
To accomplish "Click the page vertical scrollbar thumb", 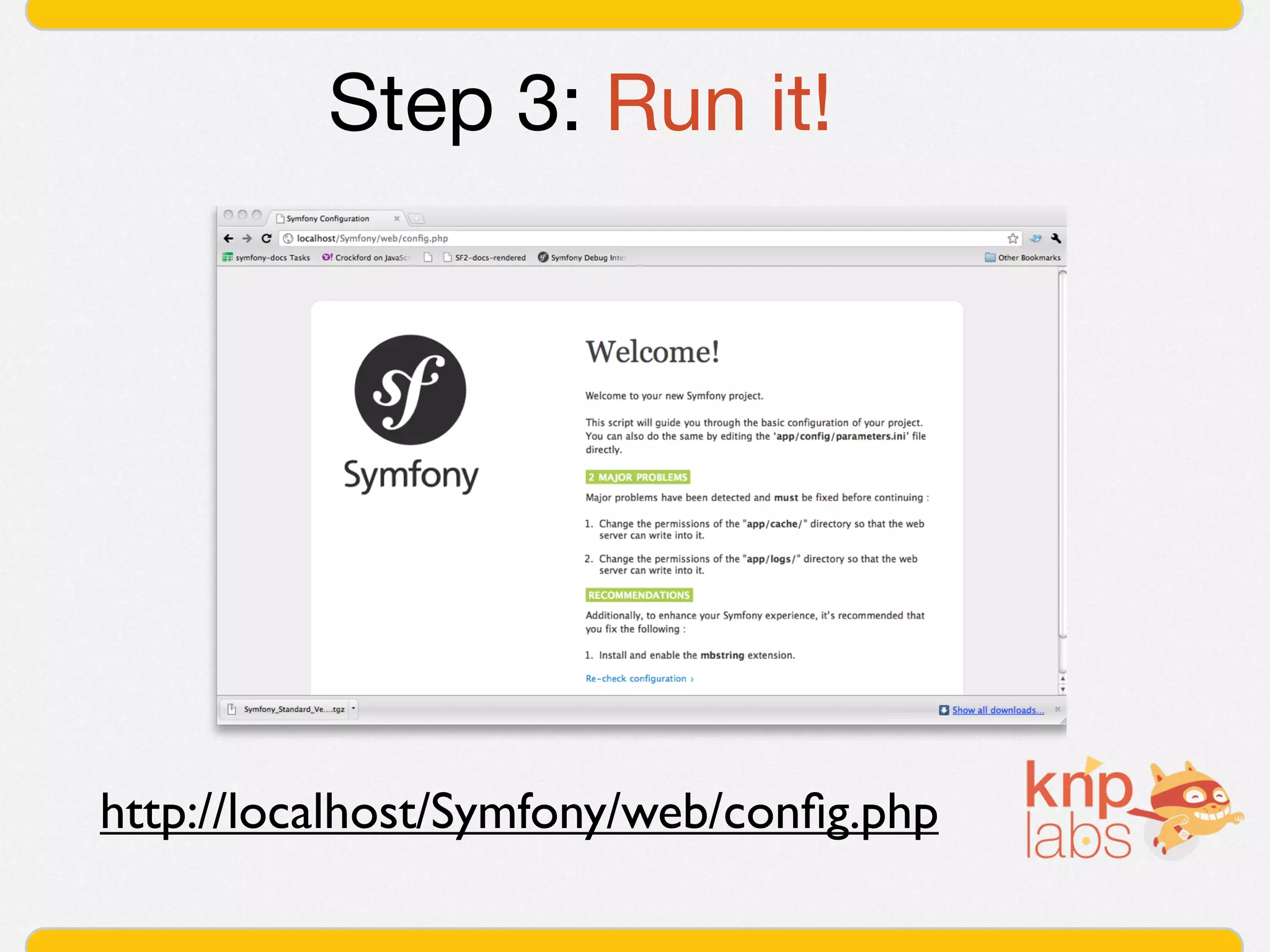I will pyautogui.click(x=1062, y=454).
